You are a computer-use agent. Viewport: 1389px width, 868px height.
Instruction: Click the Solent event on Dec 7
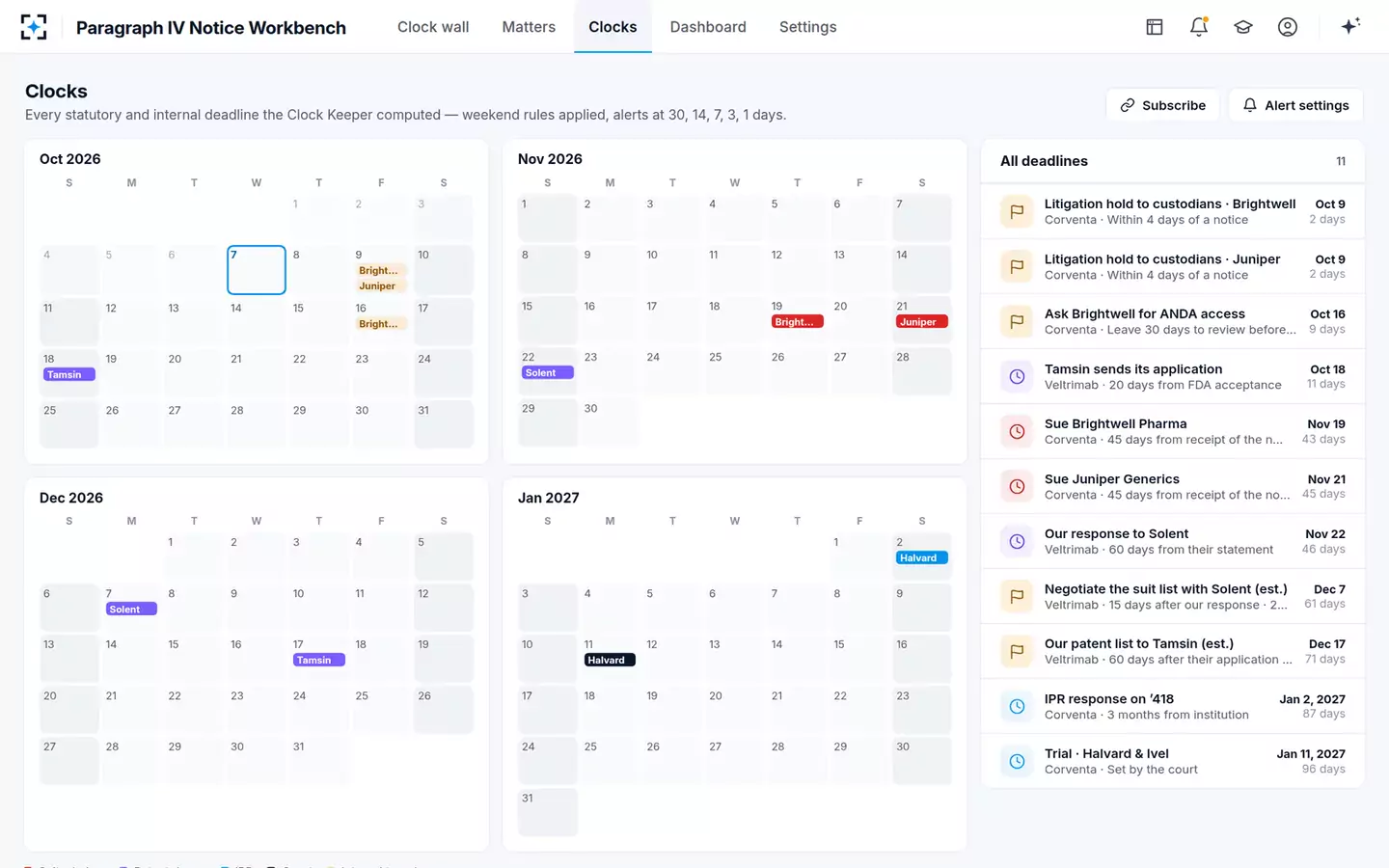pyautogui.click(x=131, y=610)
